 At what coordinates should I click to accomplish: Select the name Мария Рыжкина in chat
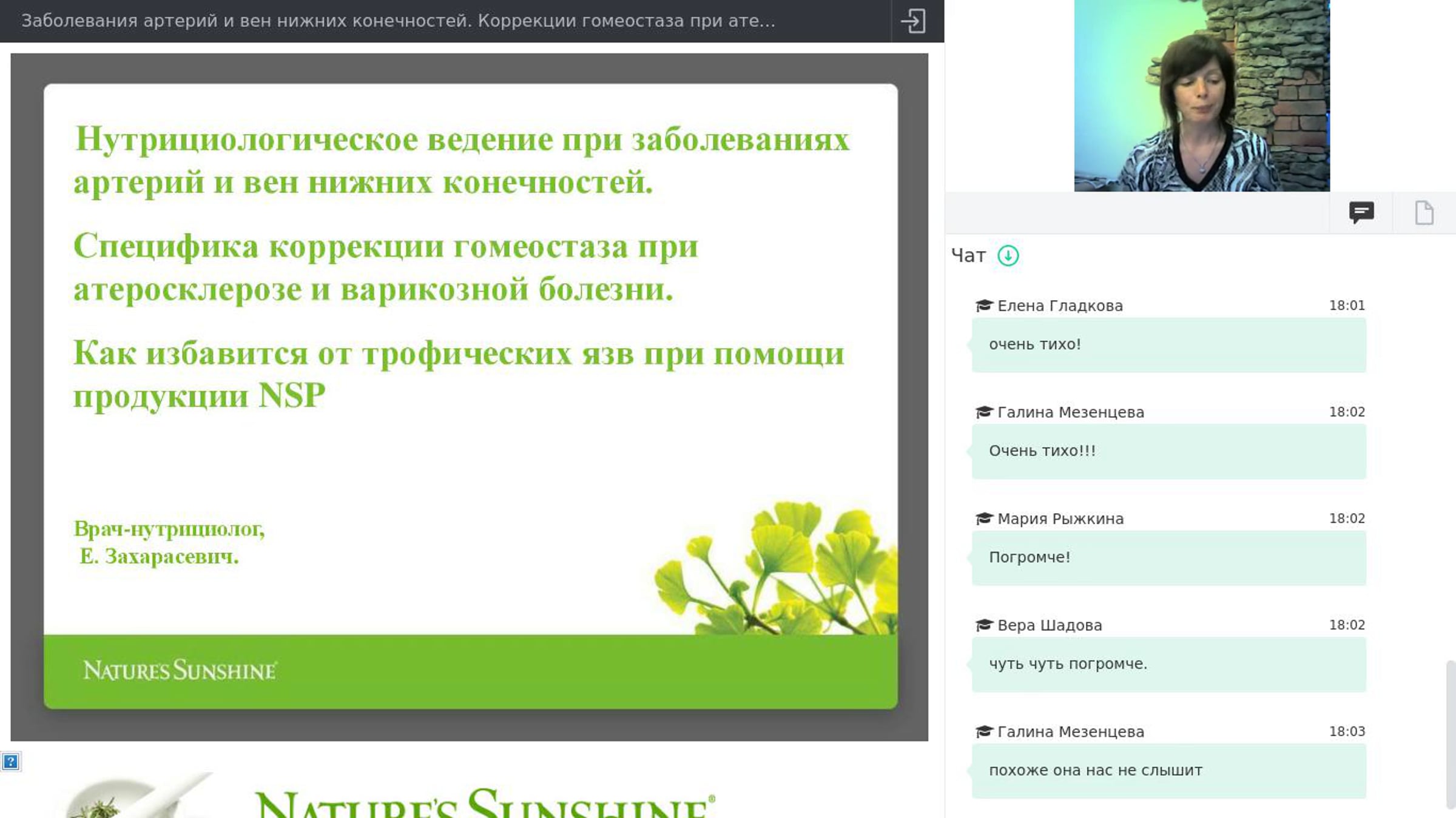[1060, 518]
